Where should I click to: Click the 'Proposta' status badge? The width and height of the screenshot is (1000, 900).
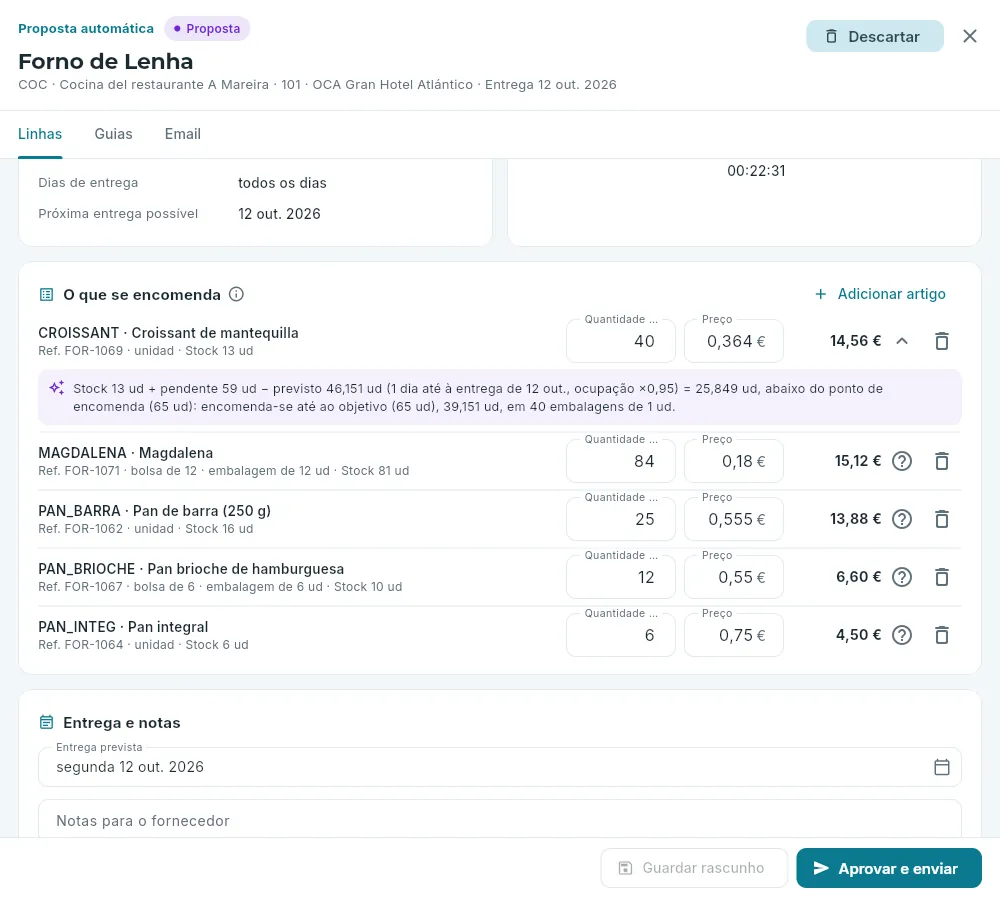tap(207, 29)
